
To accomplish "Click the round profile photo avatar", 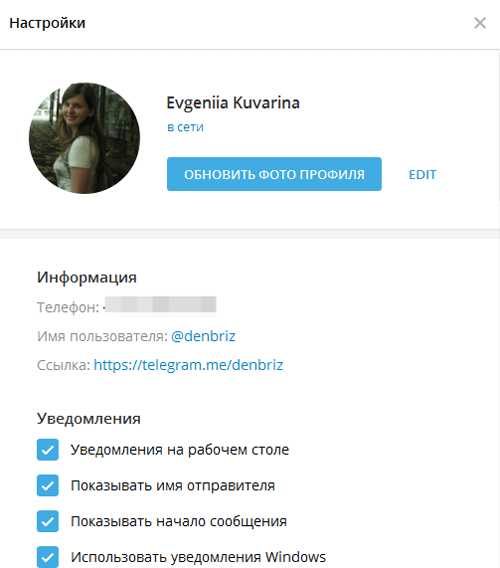I will [84, 138].
